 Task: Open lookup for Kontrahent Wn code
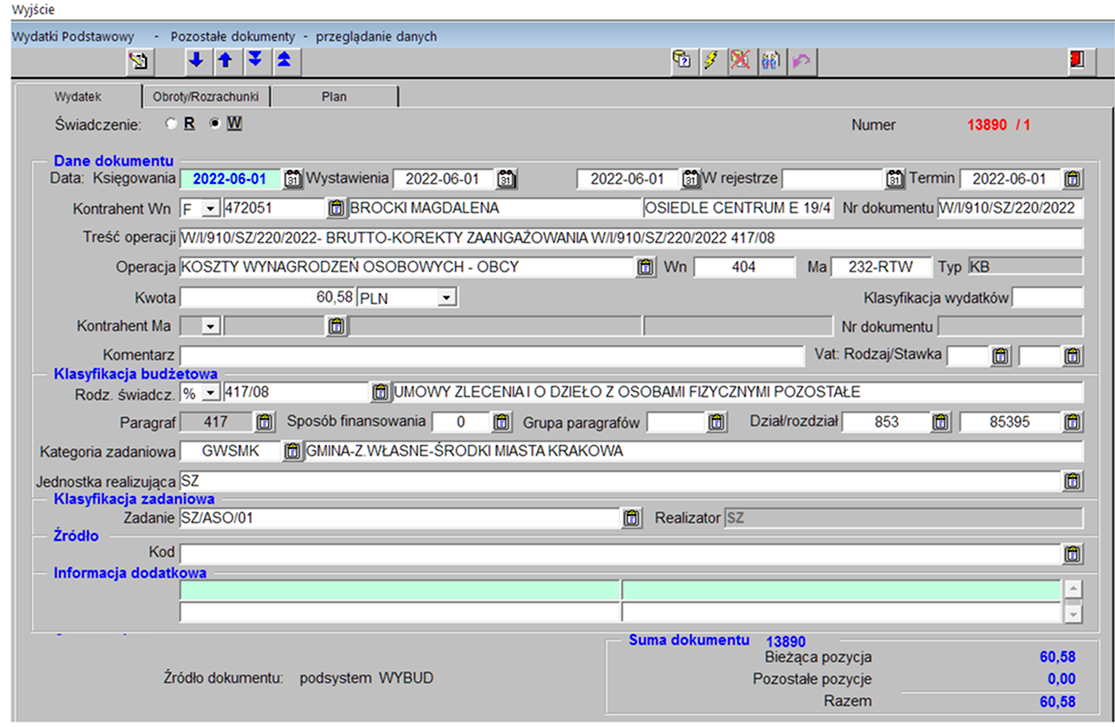pos(336,208)
